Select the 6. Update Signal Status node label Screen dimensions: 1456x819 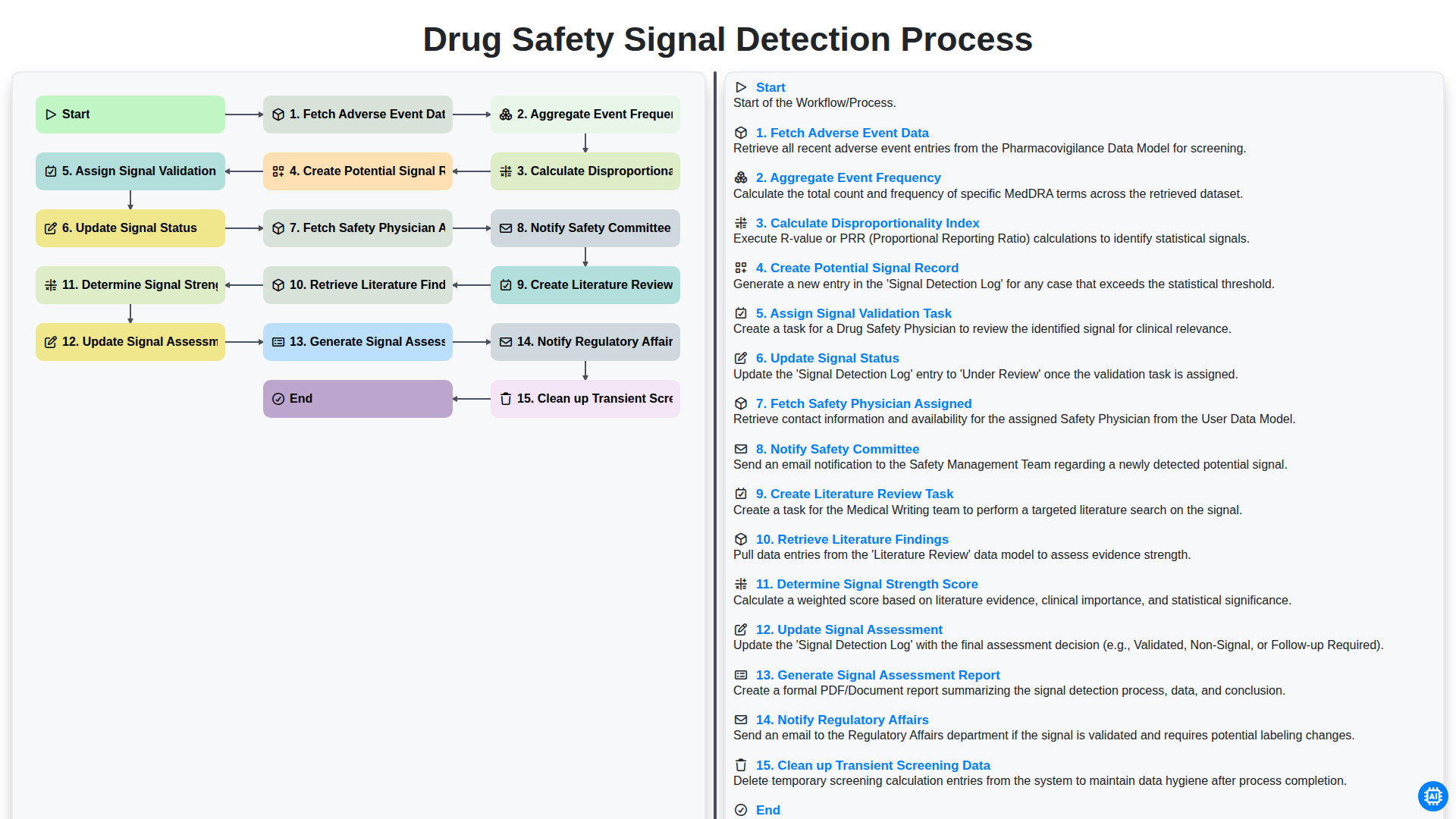[x=130, y=228]
